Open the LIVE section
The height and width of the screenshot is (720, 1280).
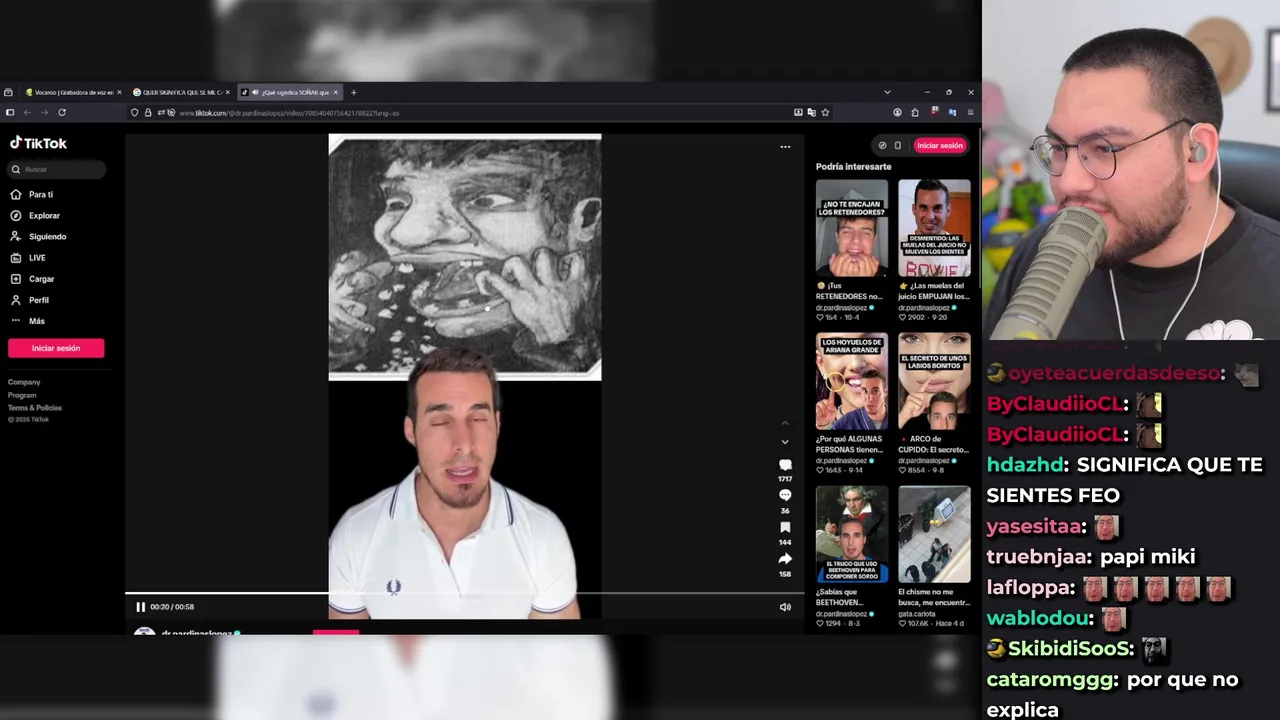pyautogui.click(x=37, y=258)
